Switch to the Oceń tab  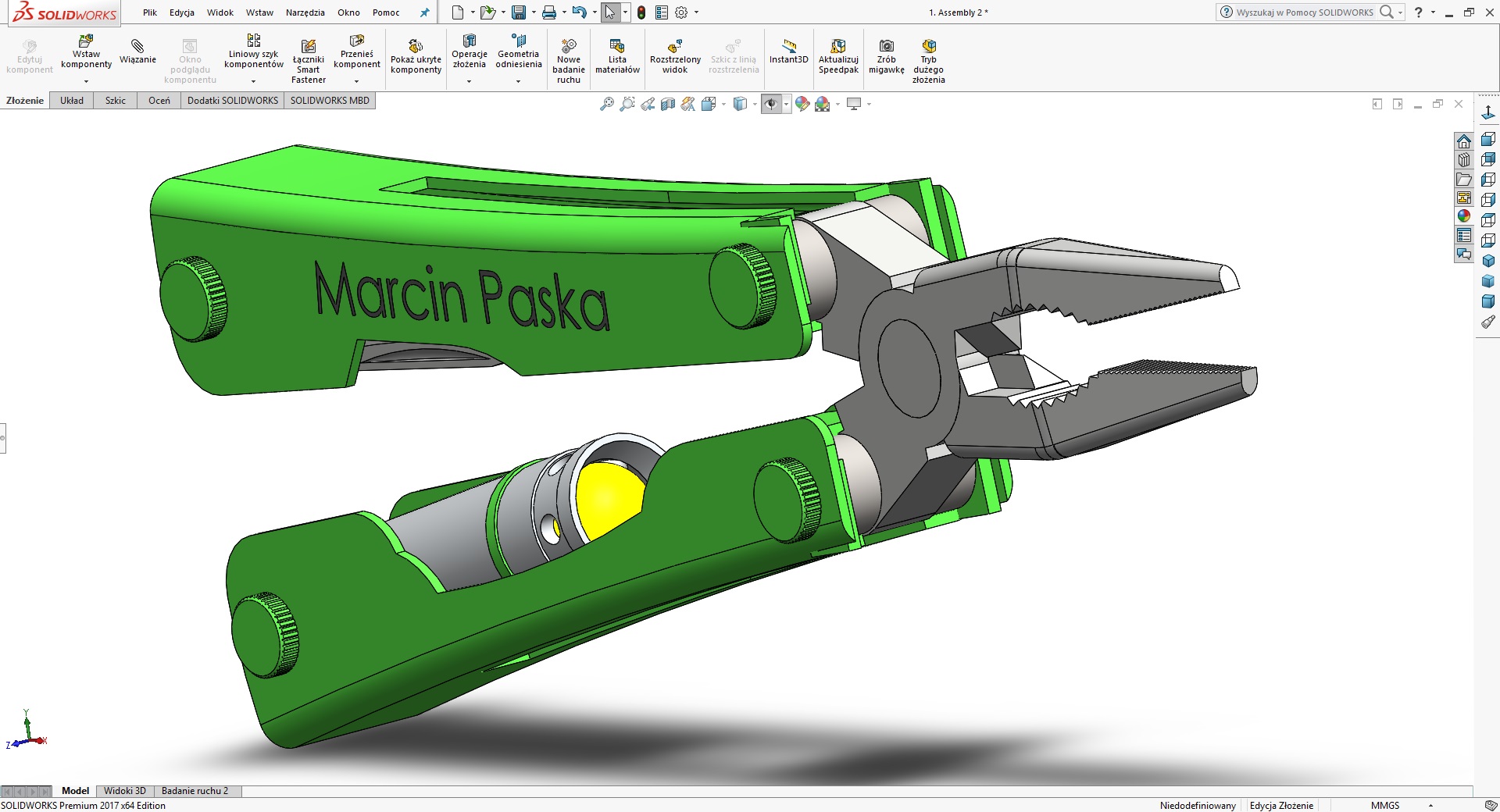[159, 101]
